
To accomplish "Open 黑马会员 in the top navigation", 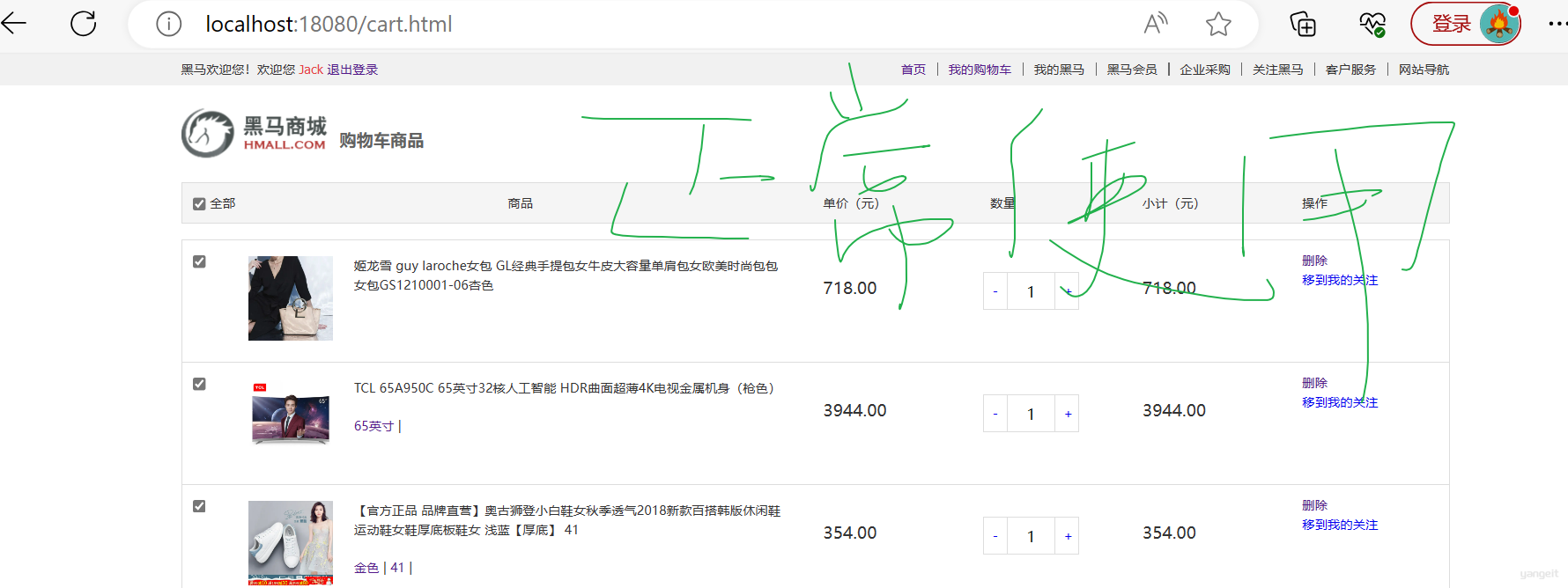I will [x=1132, y=70].
